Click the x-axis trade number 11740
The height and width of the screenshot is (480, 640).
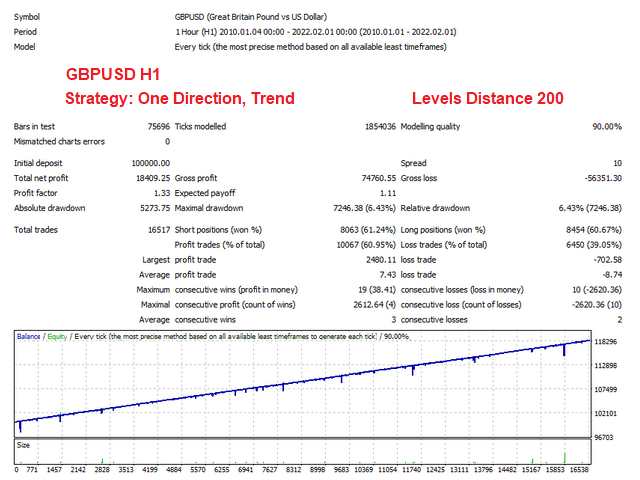(412, 470)
